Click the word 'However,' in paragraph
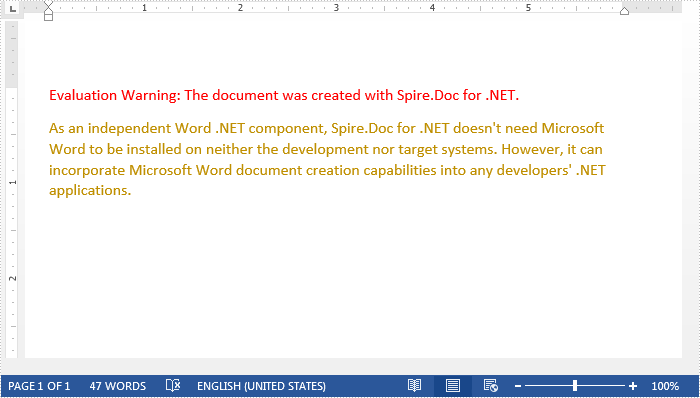The width and height of the screenshot is (700, 398). tap(532, 149)
